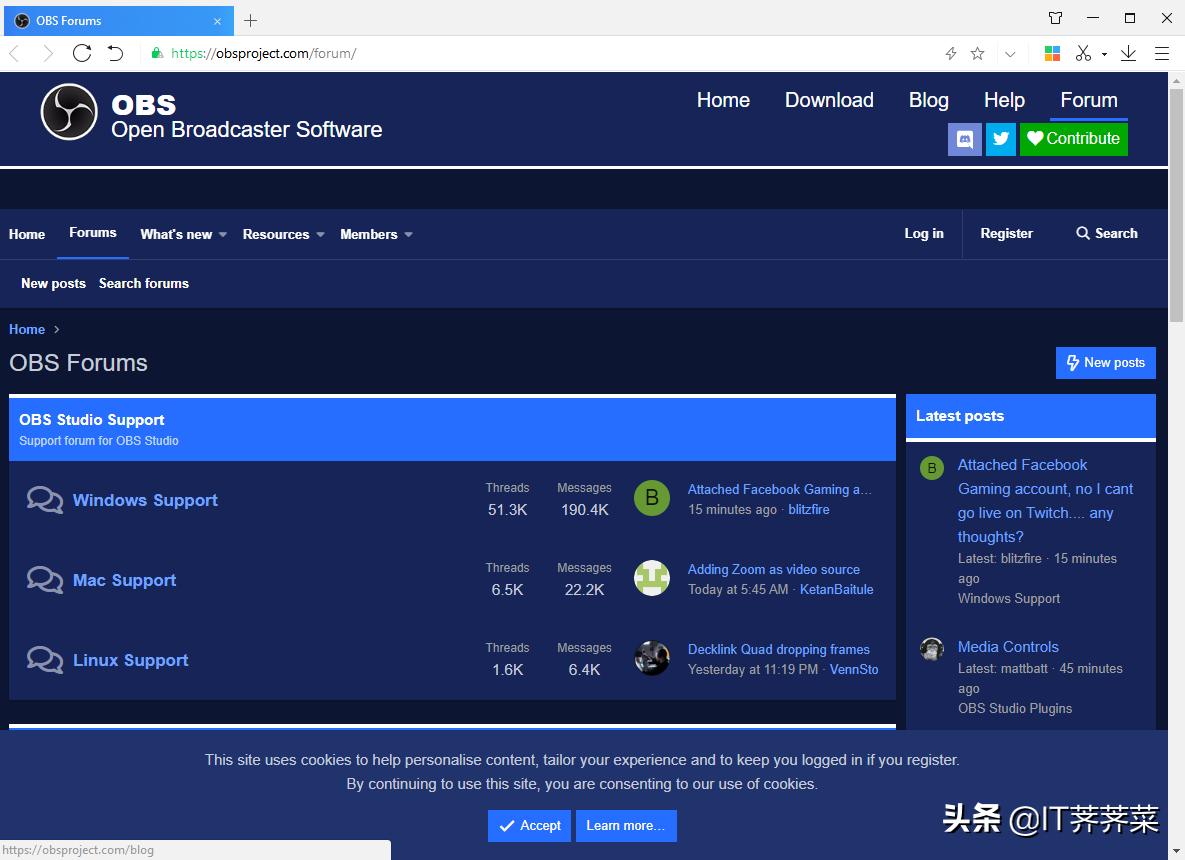Open the Discord icon button
This screenshot has height=860, width=1185.
(x=964, y=139)
